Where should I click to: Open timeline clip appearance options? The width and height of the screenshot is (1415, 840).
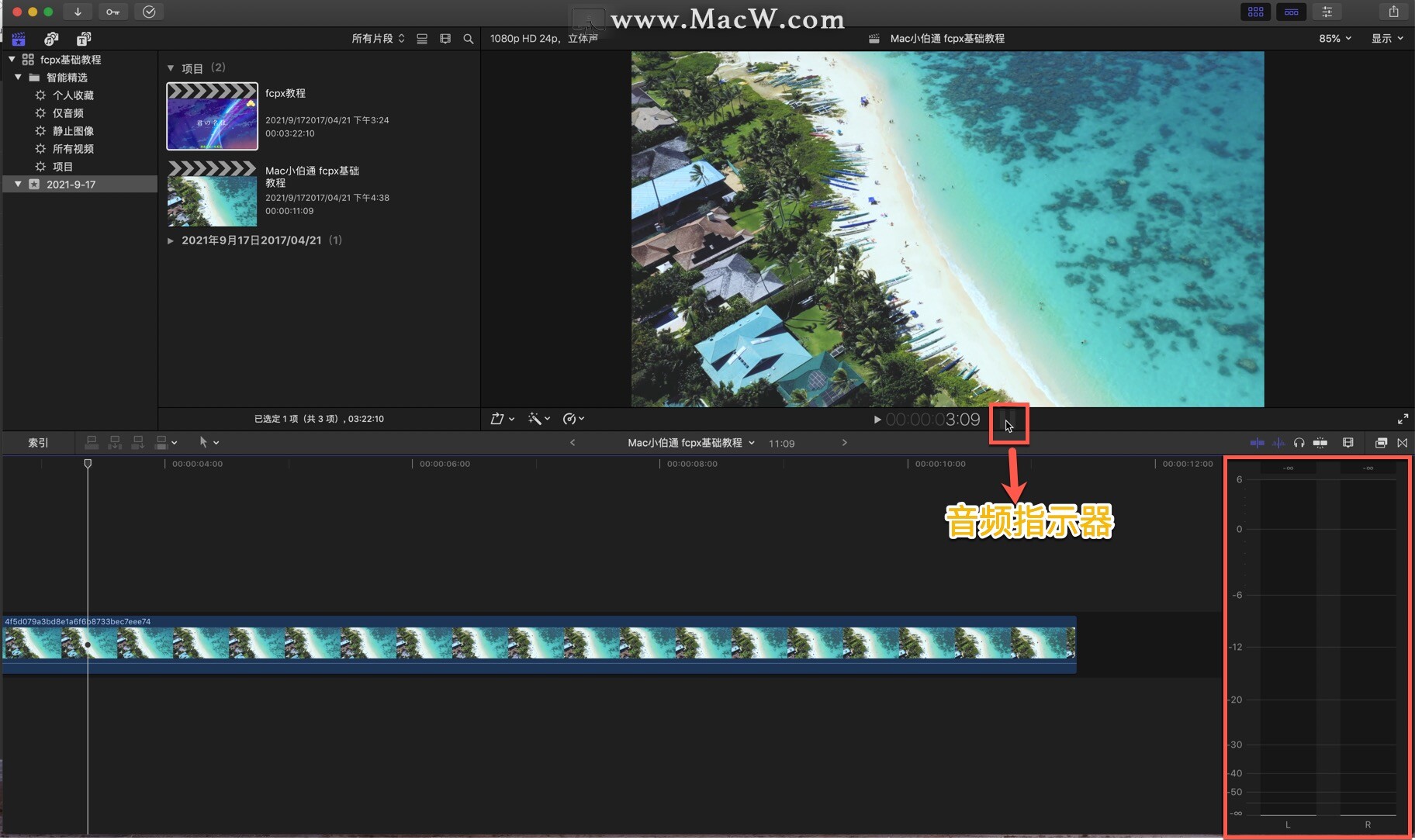coord(1348,443)
